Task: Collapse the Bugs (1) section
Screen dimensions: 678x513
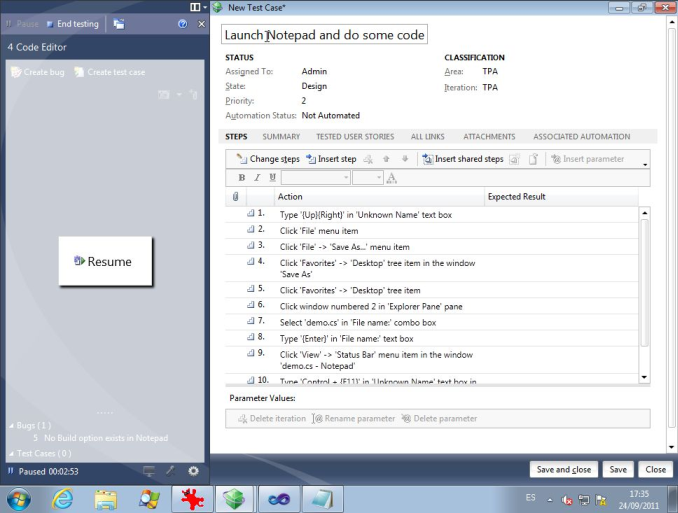Action: (10, 426)
